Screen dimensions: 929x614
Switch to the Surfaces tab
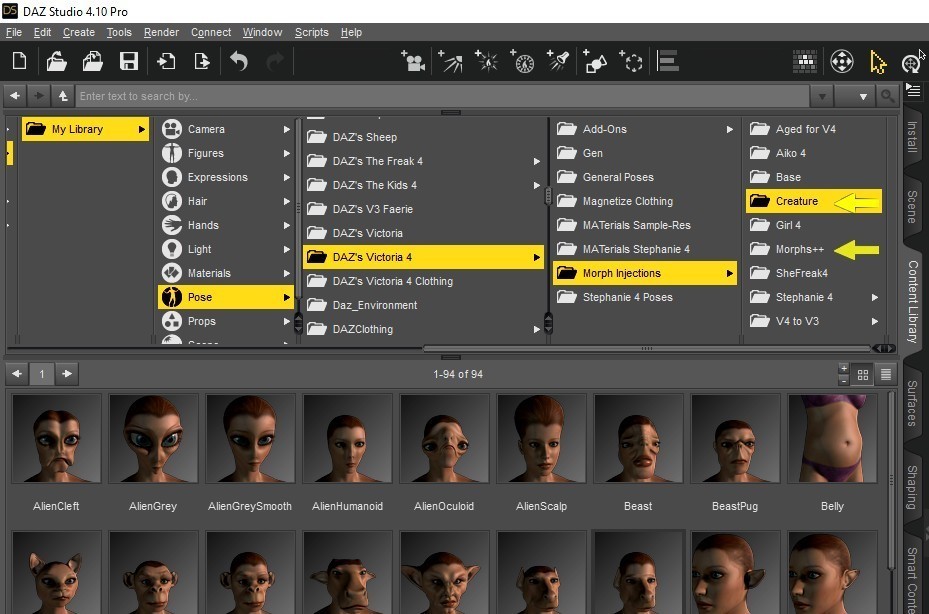point(912,403)
